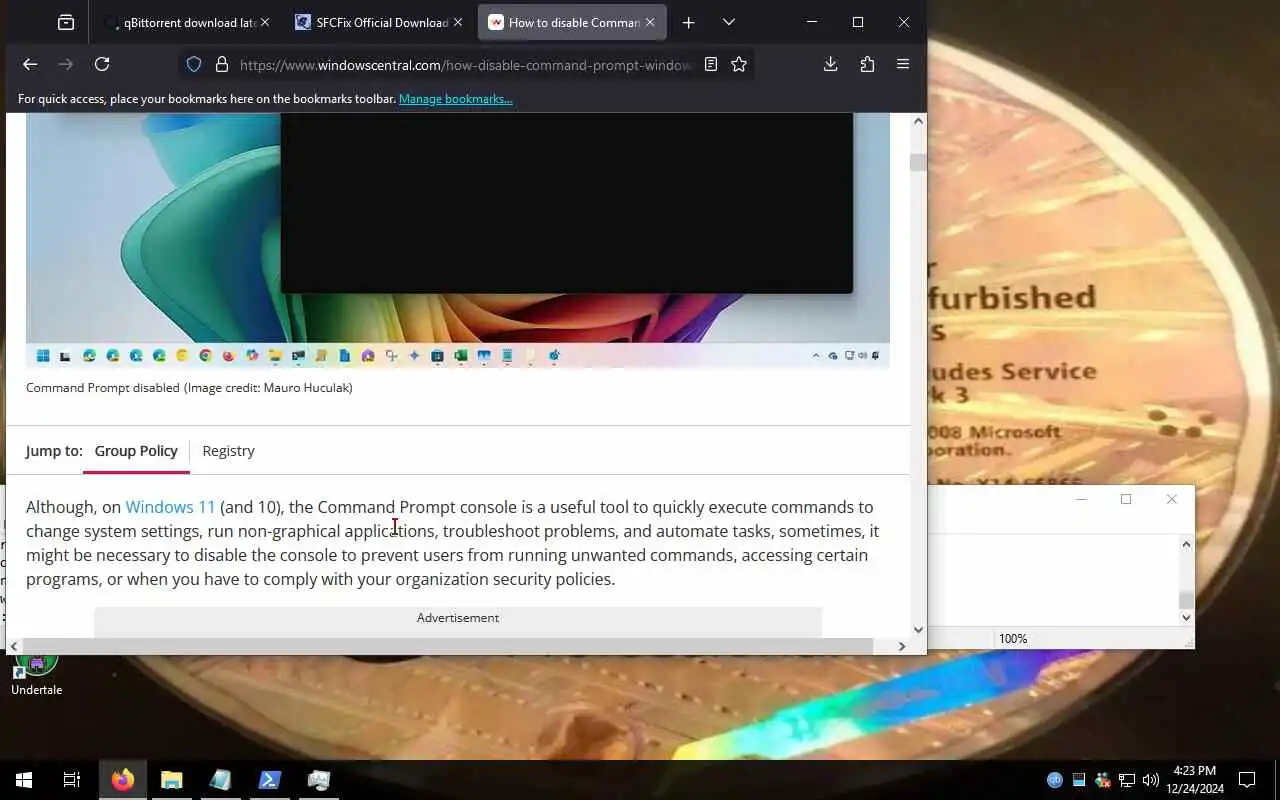Click the tray icon right of the qBittorrent one
This screenshot has width=1280, height=800.
(1079, 780)
